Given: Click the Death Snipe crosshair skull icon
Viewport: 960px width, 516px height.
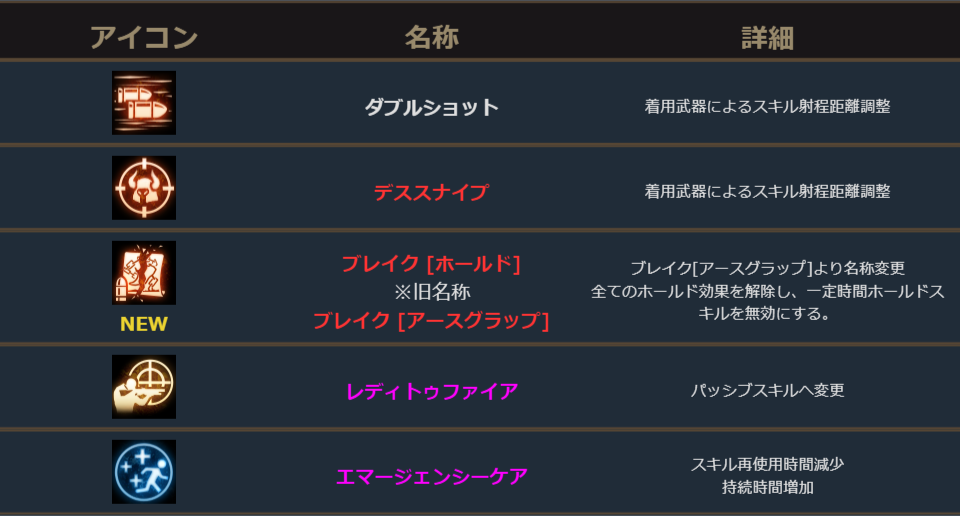Looking at the screenshot, I should point(144,188).
